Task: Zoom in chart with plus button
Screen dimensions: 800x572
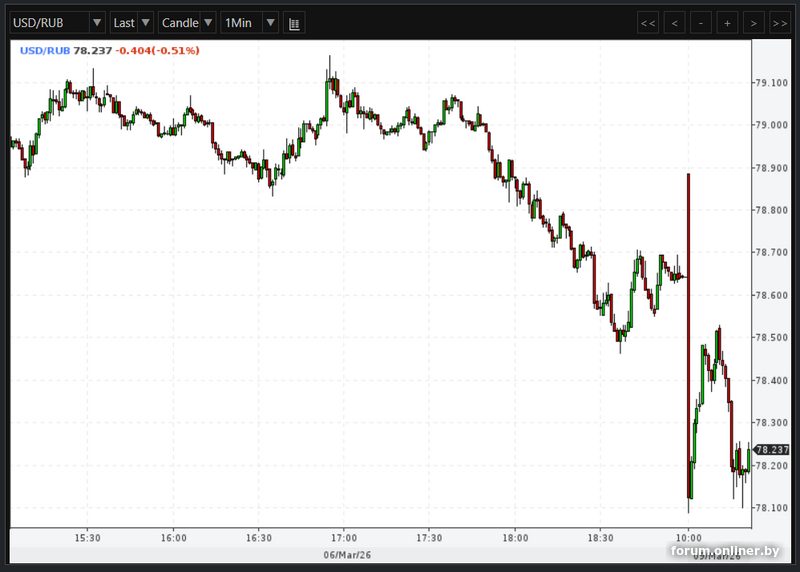Action: 727,23
